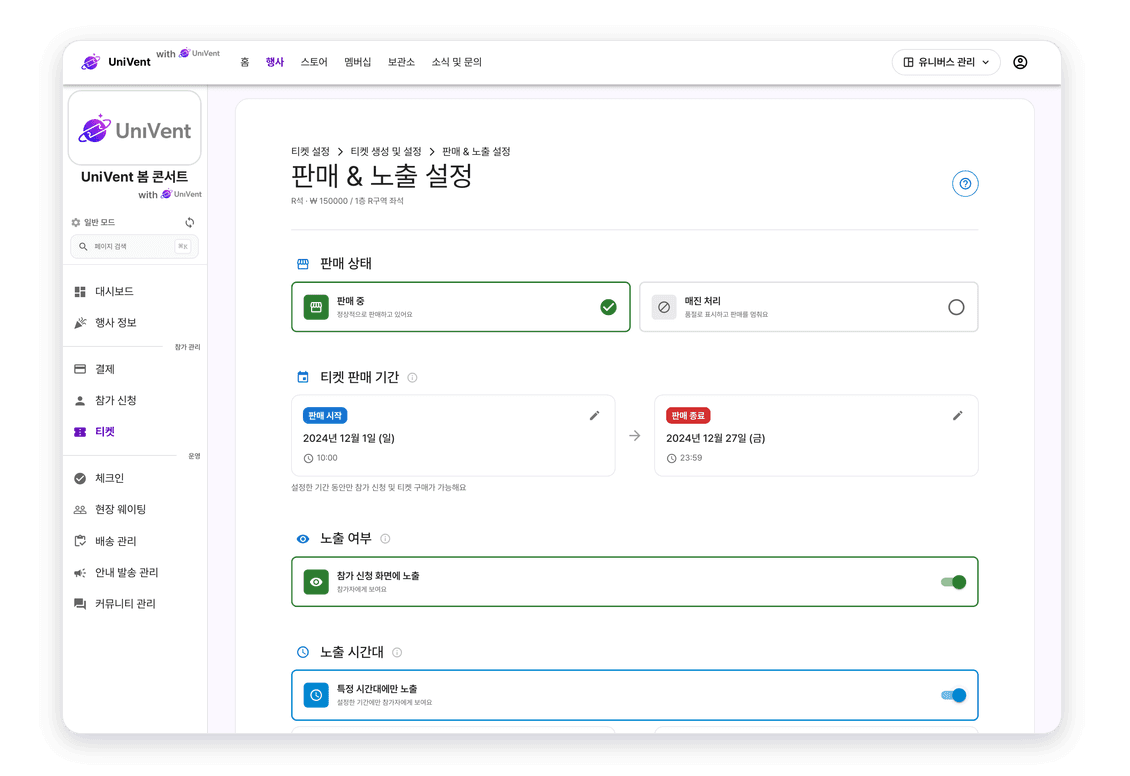1130x776 pixels.
Task: Click the green store icon in 판매 중 card
Action: pos(316,307)
